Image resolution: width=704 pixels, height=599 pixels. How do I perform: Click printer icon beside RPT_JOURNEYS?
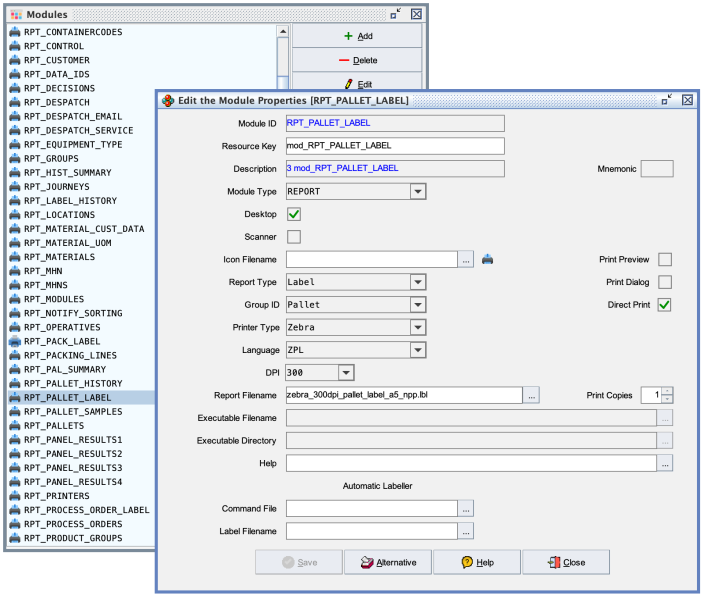(15, 187)
